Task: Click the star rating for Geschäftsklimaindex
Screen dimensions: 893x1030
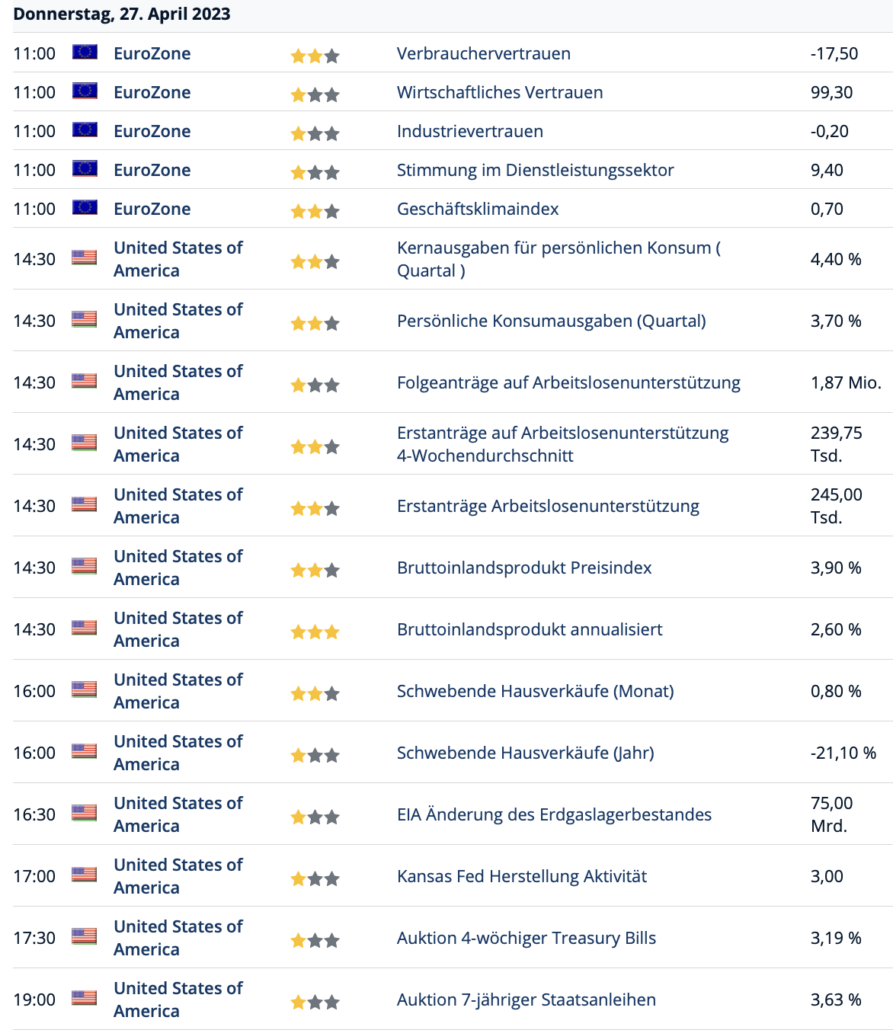Action: (315, 212)
